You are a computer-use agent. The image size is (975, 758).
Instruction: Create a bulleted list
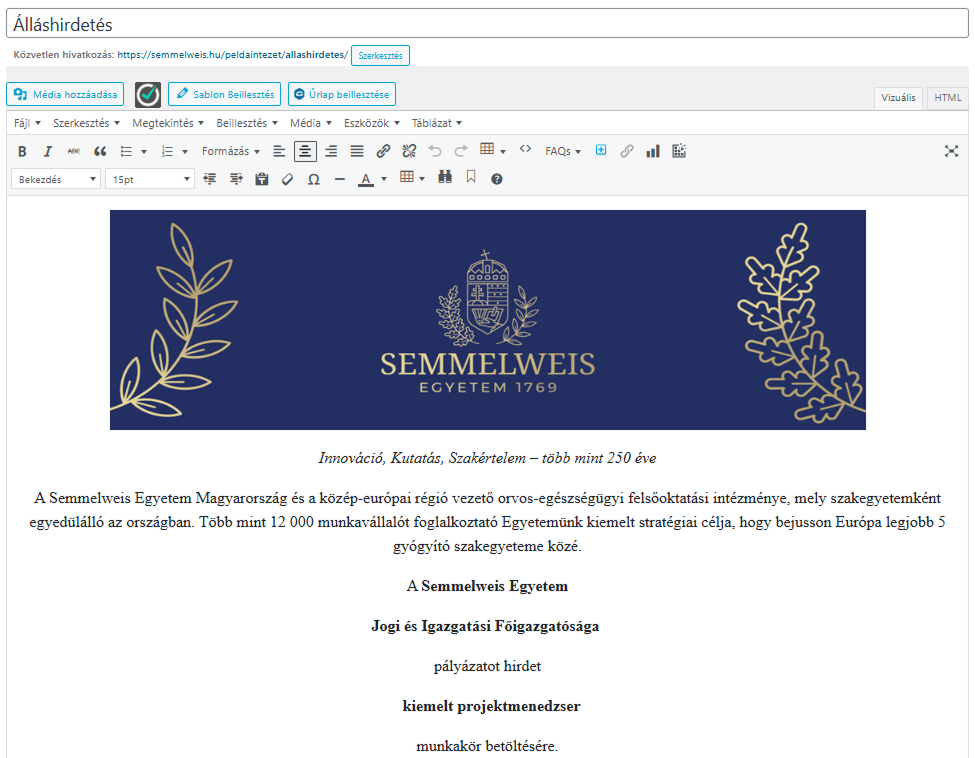(126, 151)
